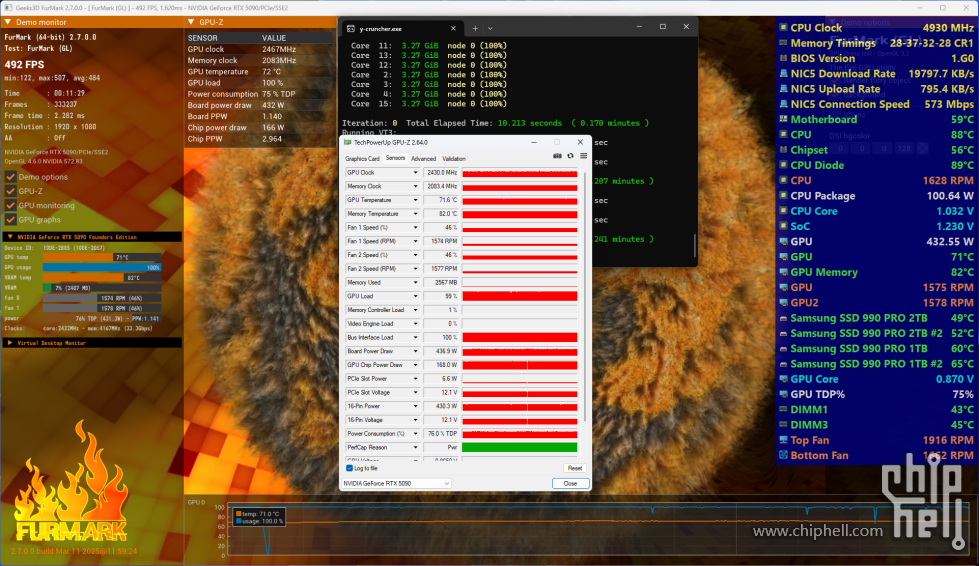Viewport: 979px width, 566px height.
Task: Maximize the y-cruncher terminal window
Action: coord(662,27)
